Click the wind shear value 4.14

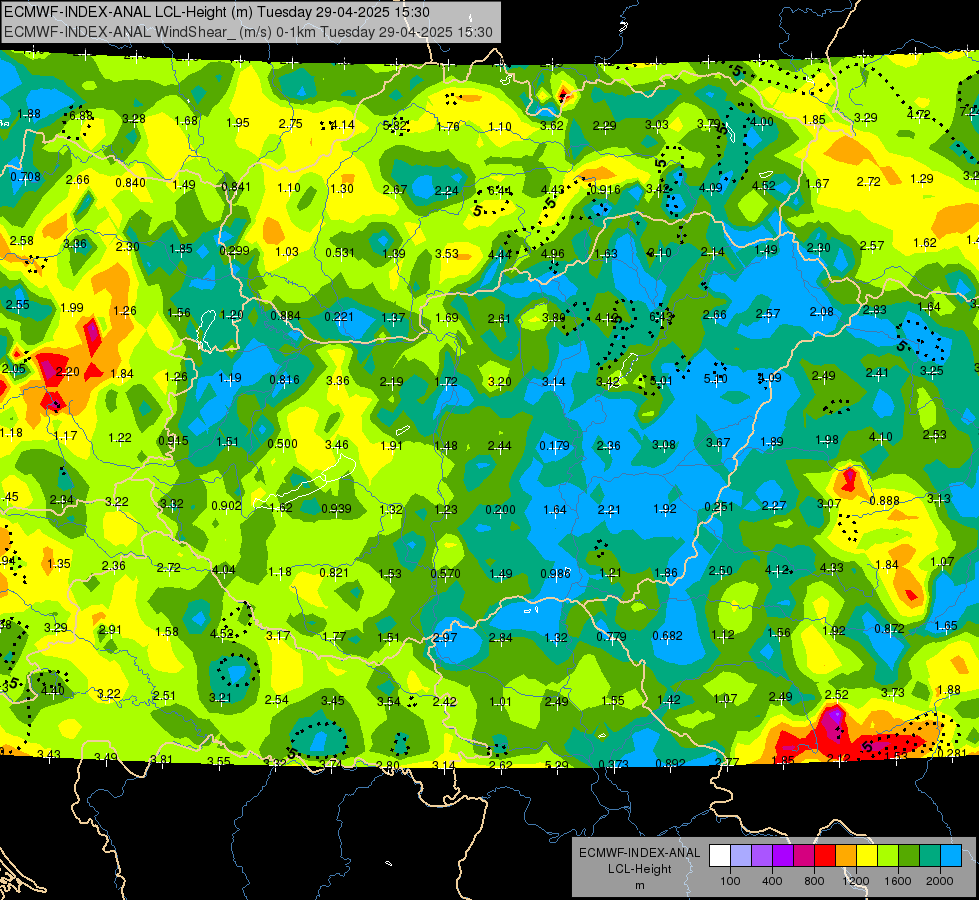[x=342, y=125]
